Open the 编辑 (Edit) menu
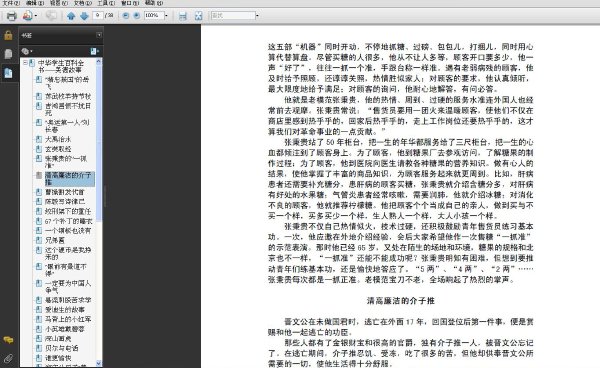The height and width of the screenshot is (368, 600). coord(35,3)
